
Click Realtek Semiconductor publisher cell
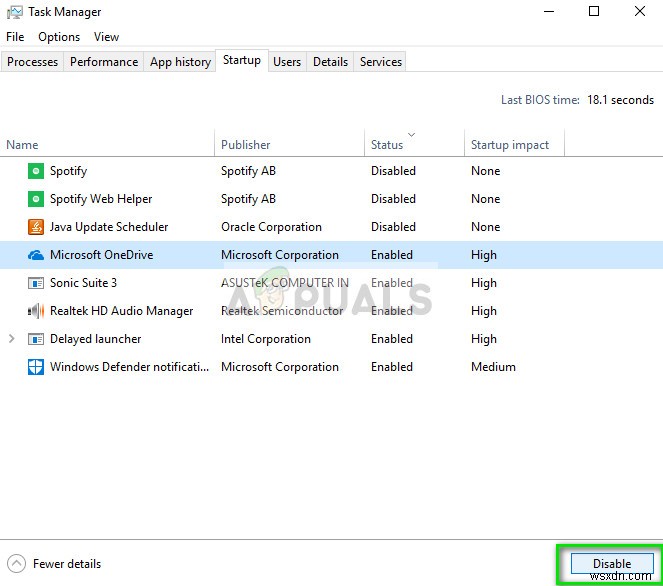pos(282,311)
